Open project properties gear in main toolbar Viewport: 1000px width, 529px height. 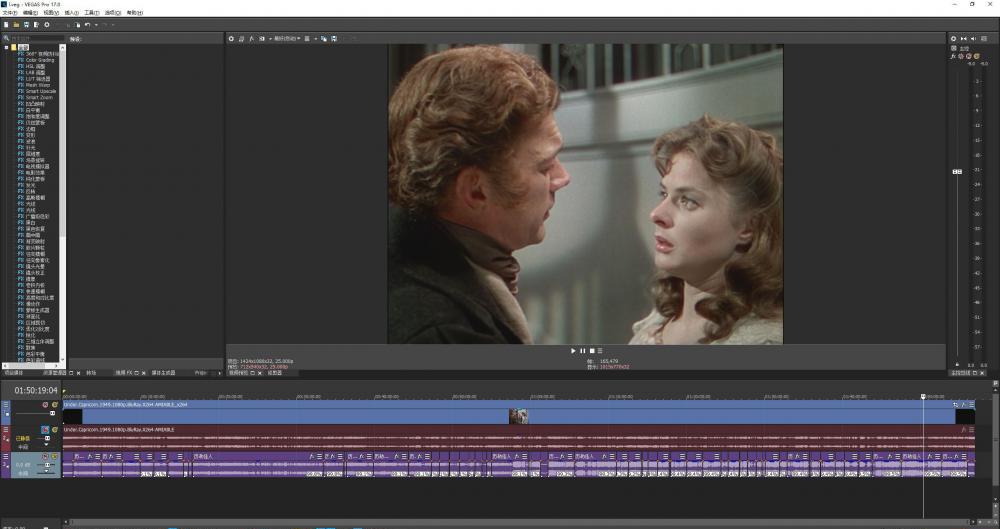click(47, 25)
